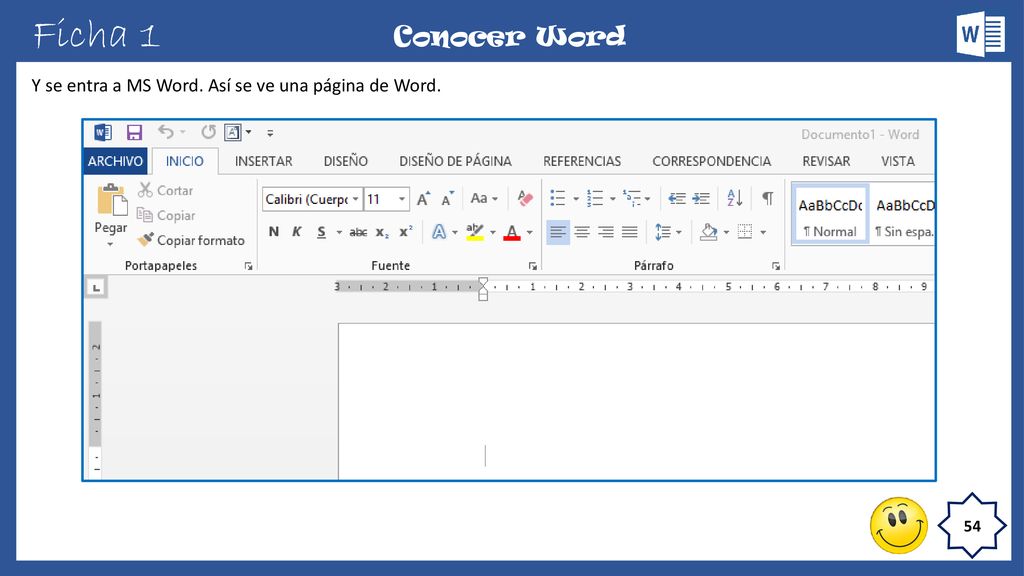
Task: Click the indent marker on horizontal ruler
Action: (x=483, y=289)
